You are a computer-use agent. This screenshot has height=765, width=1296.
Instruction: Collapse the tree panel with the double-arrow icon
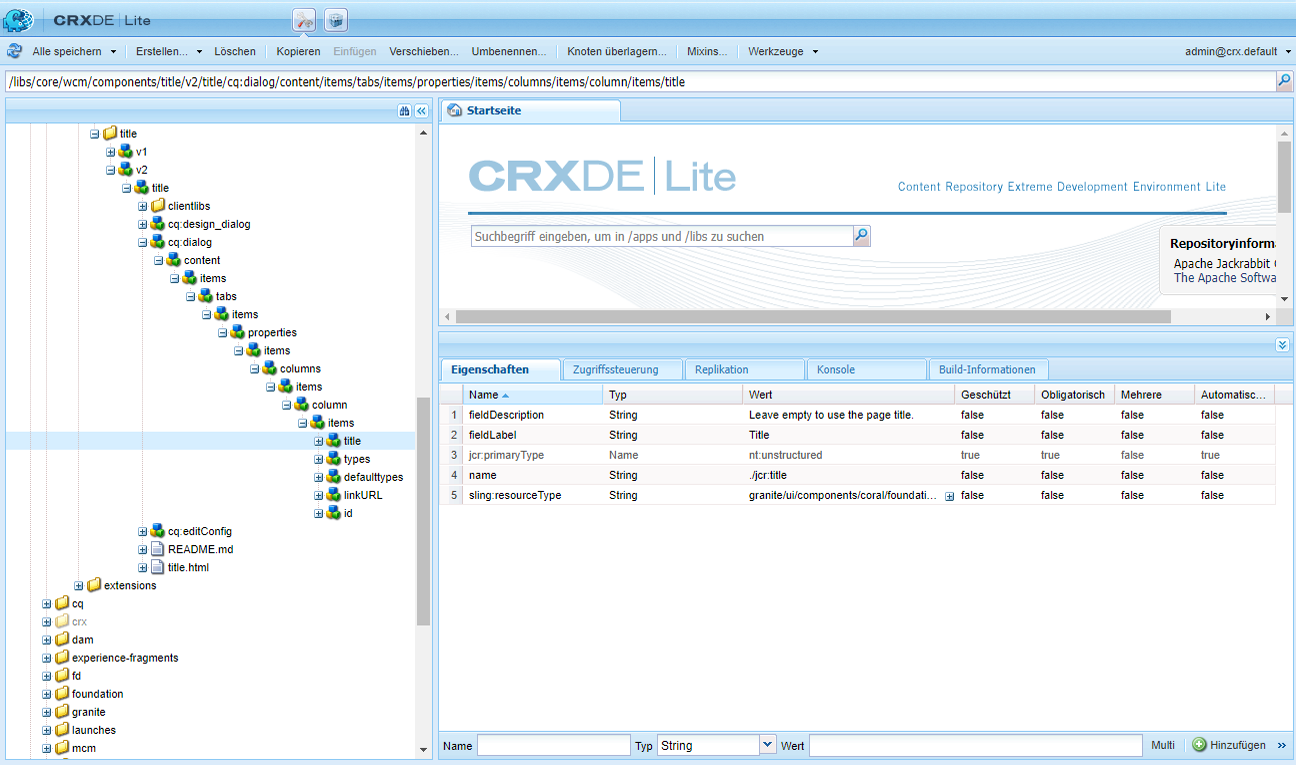[x=422, y=111]
